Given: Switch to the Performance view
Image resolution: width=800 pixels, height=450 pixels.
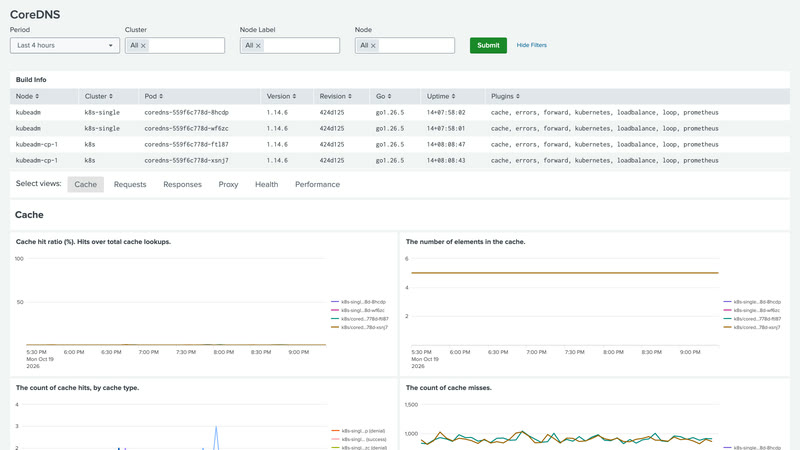Looking at the screenshot, I should click(317, 184).
